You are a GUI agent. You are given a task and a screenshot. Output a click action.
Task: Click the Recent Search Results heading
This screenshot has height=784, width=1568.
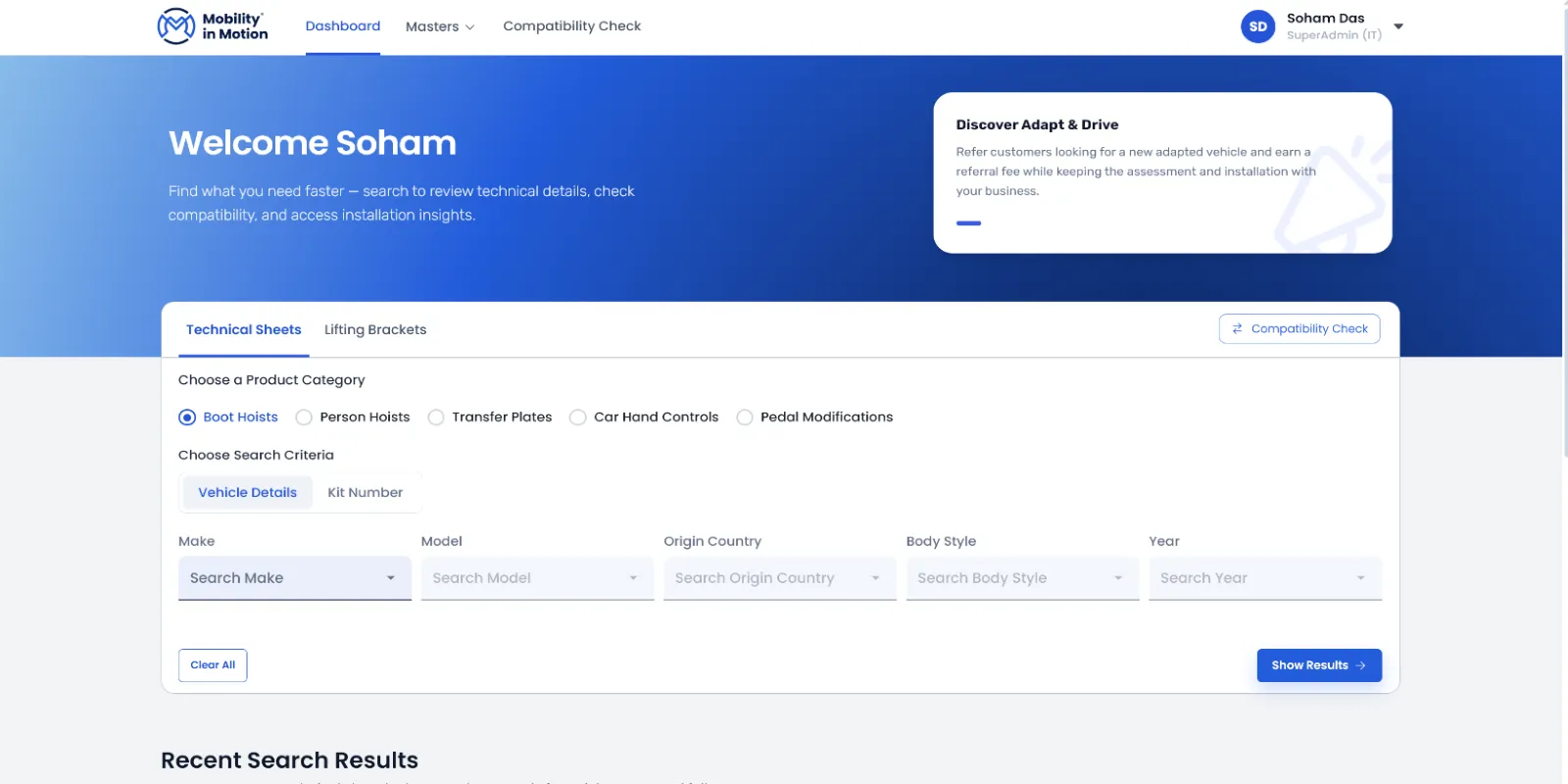pos(289,760)
